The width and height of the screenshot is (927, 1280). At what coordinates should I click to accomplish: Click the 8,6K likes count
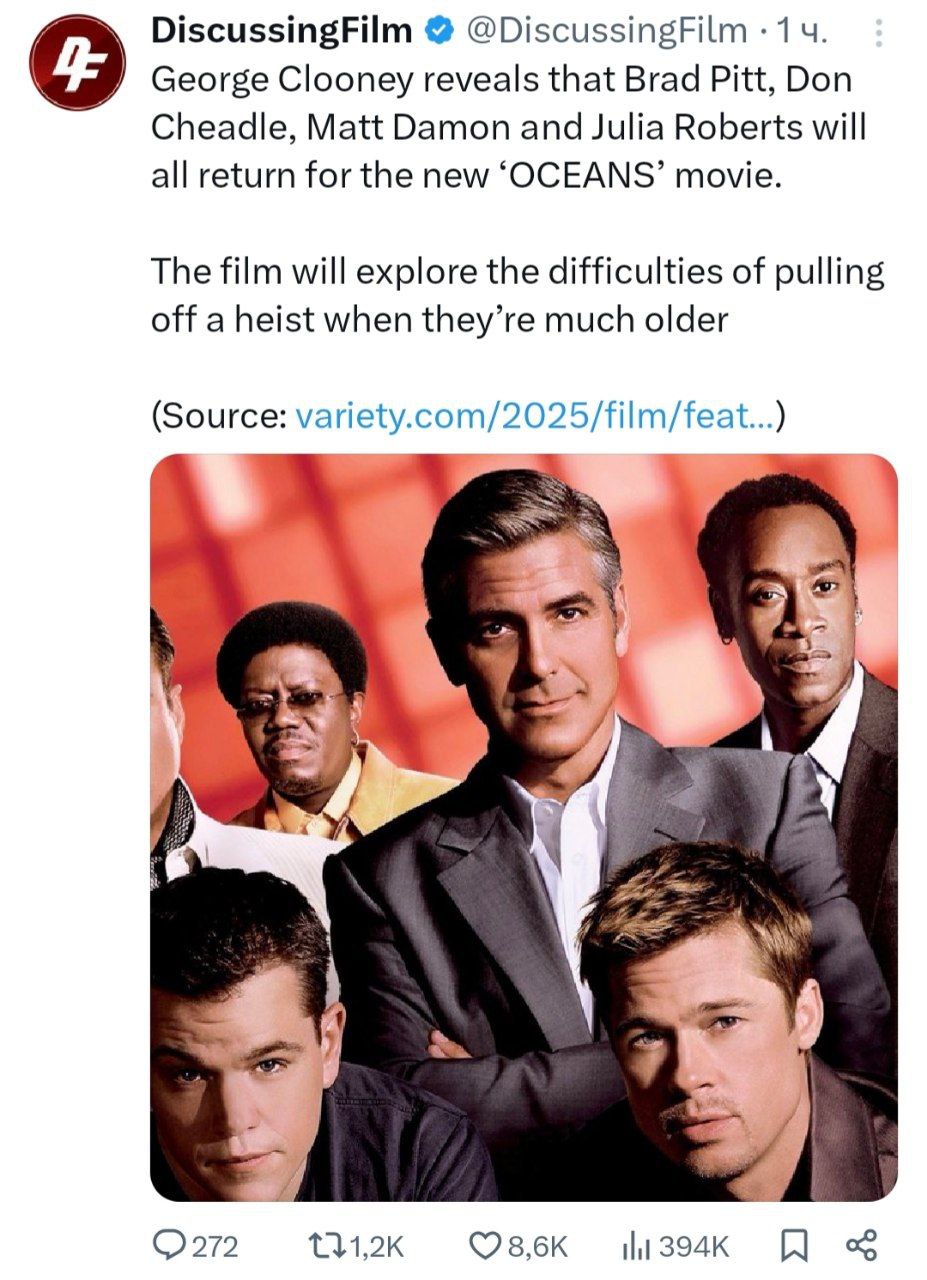[x=538, y=1246]
